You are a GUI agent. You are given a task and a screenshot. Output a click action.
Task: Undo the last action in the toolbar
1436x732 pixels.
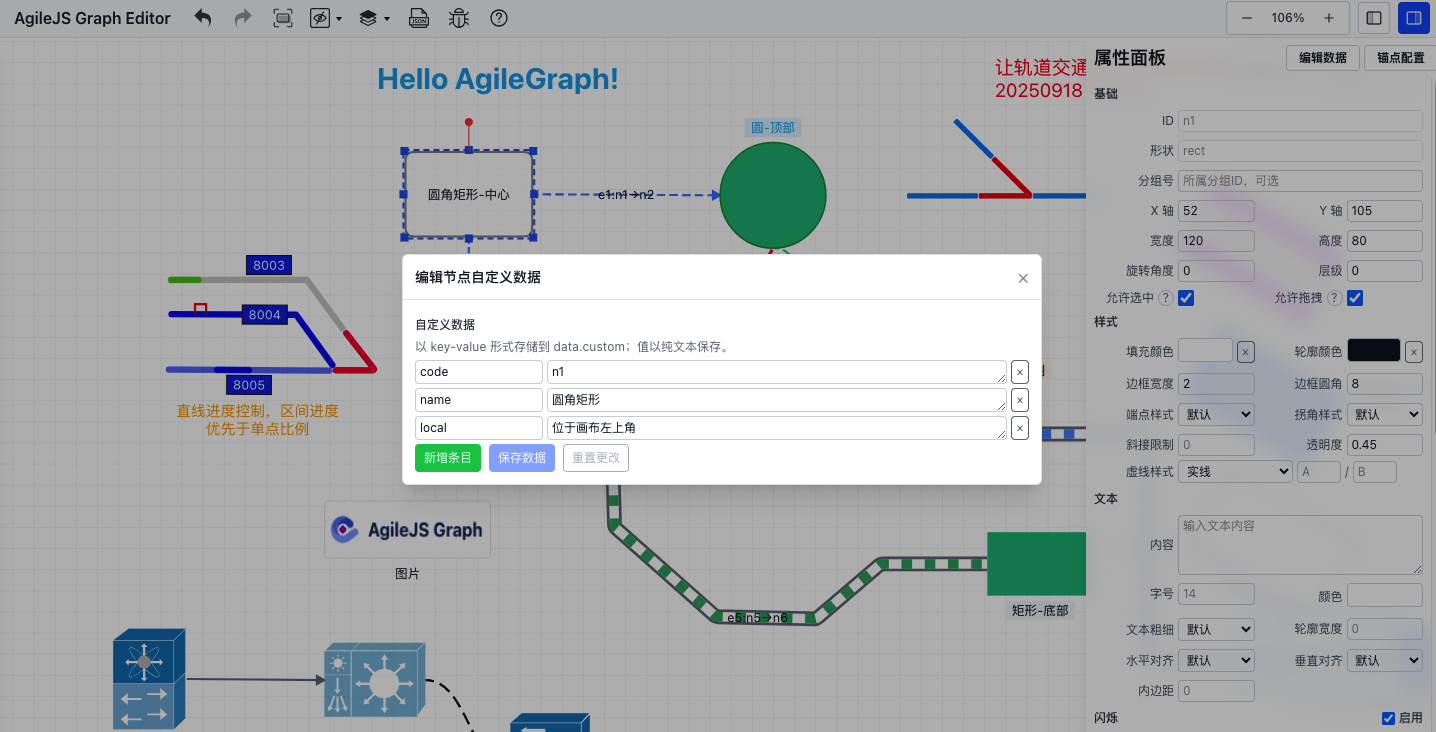203,18
